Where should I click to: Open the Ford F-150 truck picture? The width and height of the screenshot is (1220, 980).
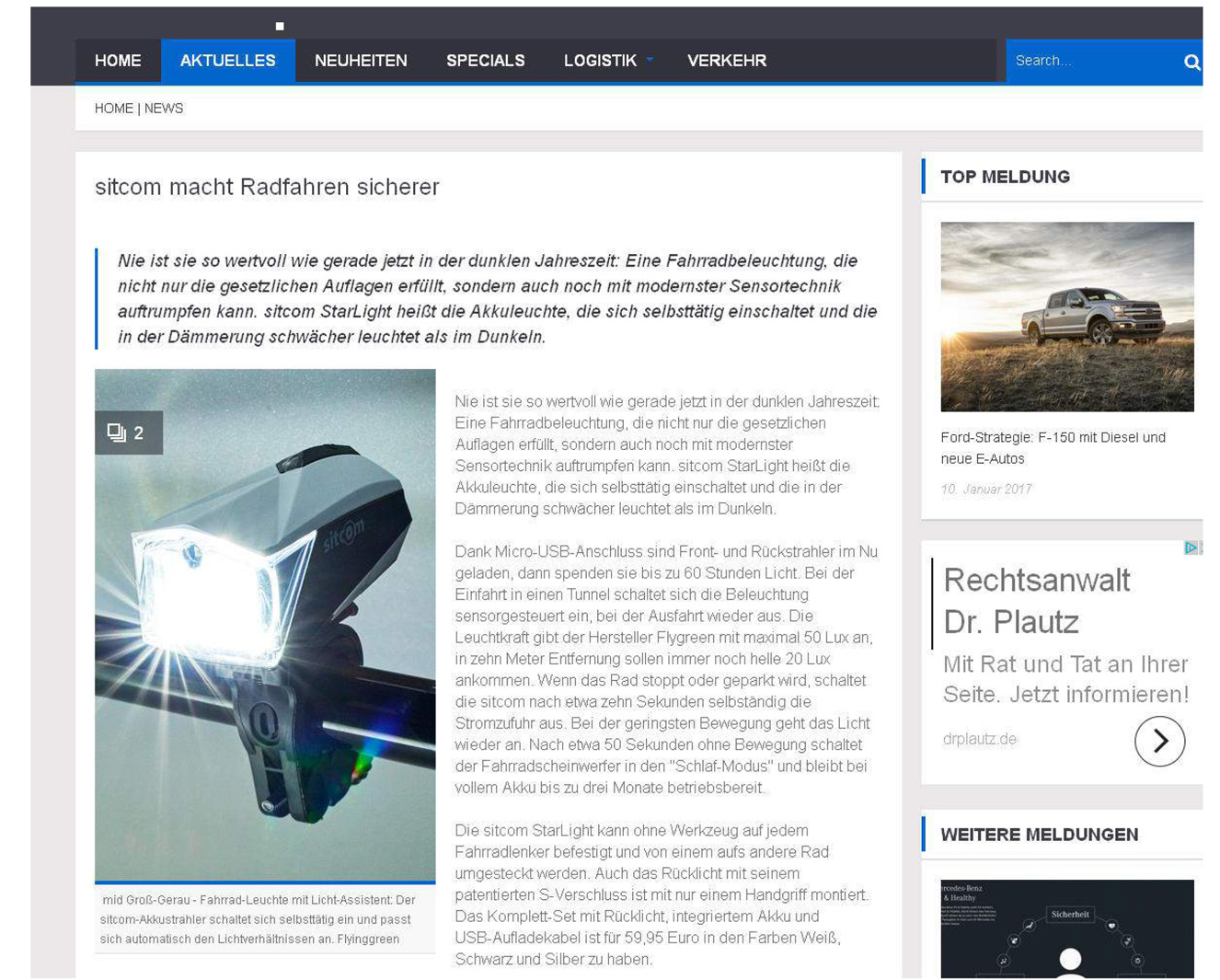point(1066,317)
